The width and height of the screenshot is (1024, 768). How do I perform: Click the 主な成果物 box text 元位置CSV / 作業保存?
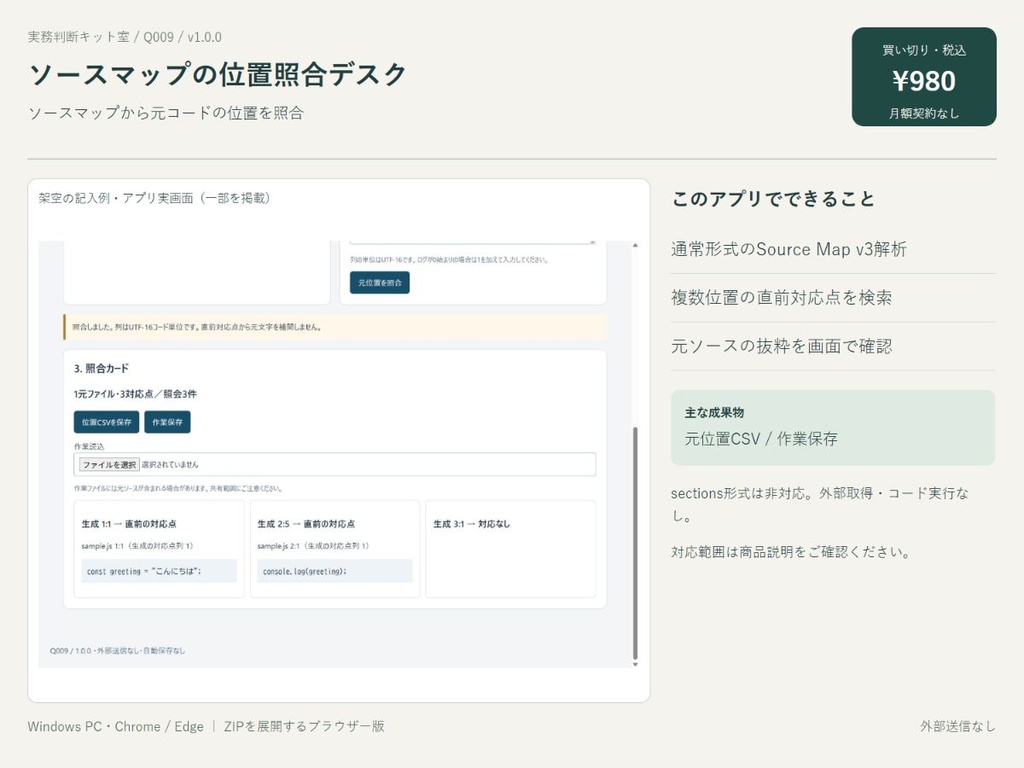pos(761,438)
